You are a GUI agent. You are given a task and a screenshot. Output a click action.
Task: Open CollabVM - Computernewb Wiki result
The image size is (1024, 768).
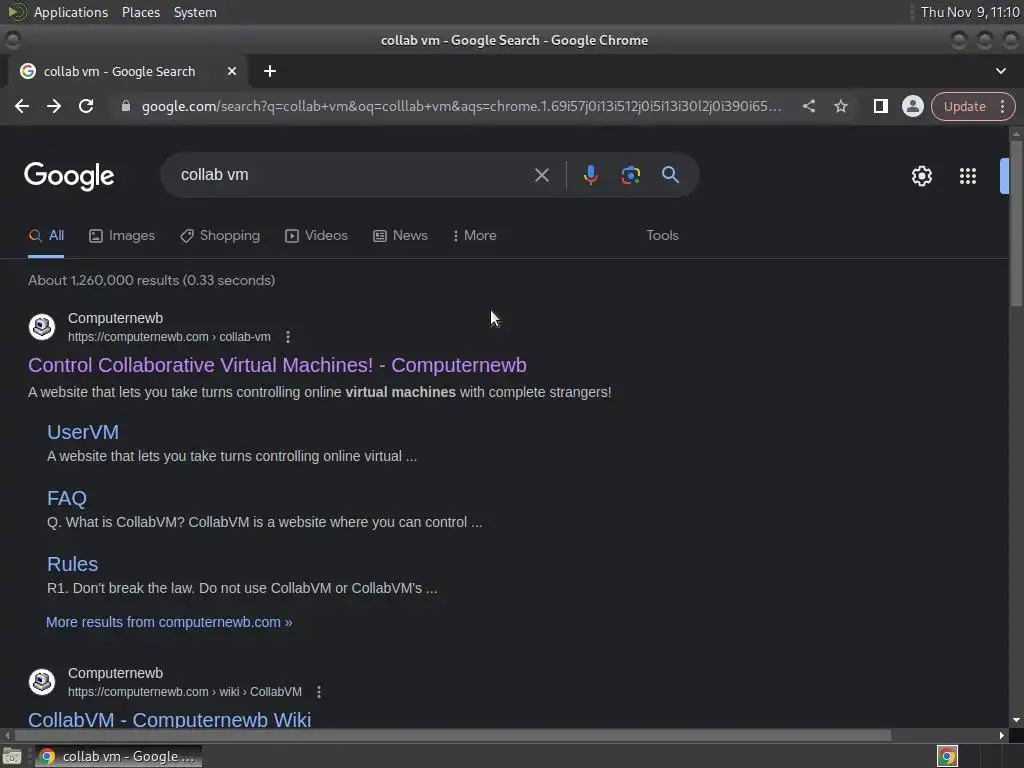point(170,720)
